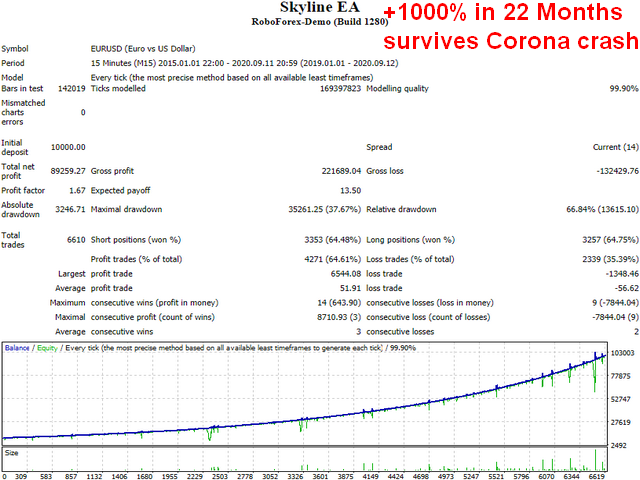
Task: Click total trades value '6610'
Action: [x=76, y=240]
